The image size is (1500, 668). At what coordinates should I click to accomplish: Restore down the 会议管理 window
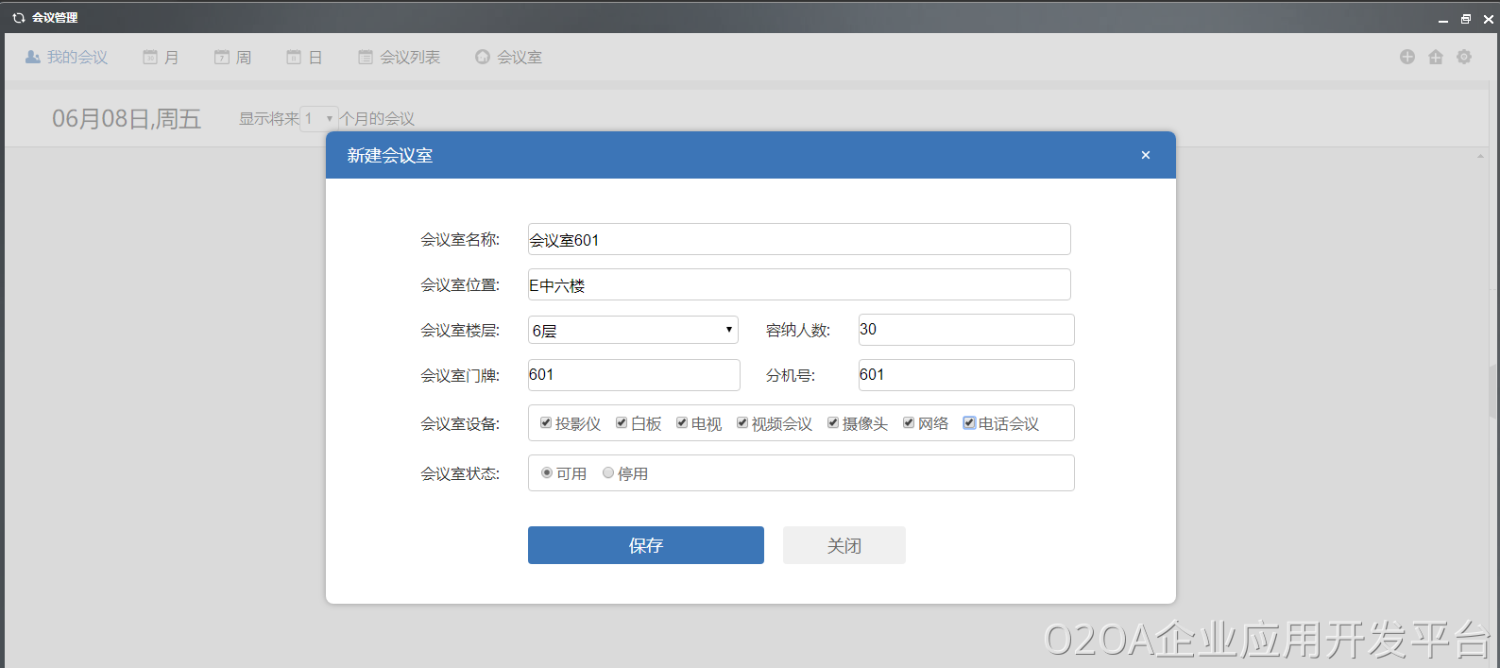[1466, 18]
